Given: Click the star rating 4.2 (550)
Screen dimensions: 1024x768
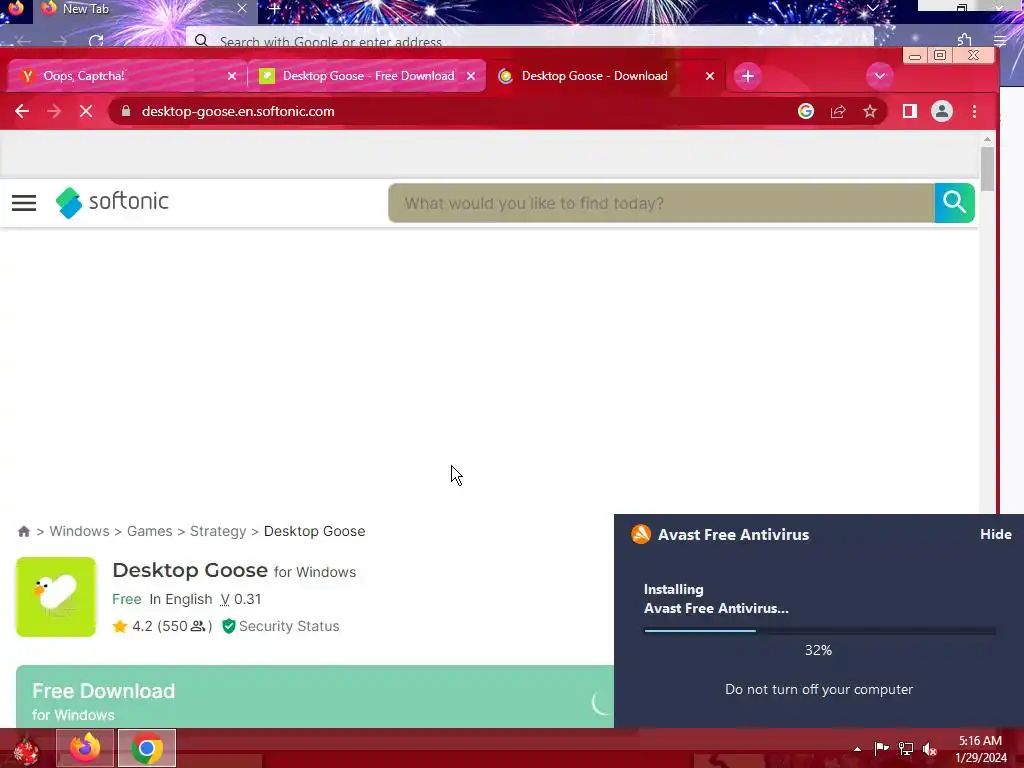Looking at the screenshot, I should pyautogui.click(x=163, y=626).
